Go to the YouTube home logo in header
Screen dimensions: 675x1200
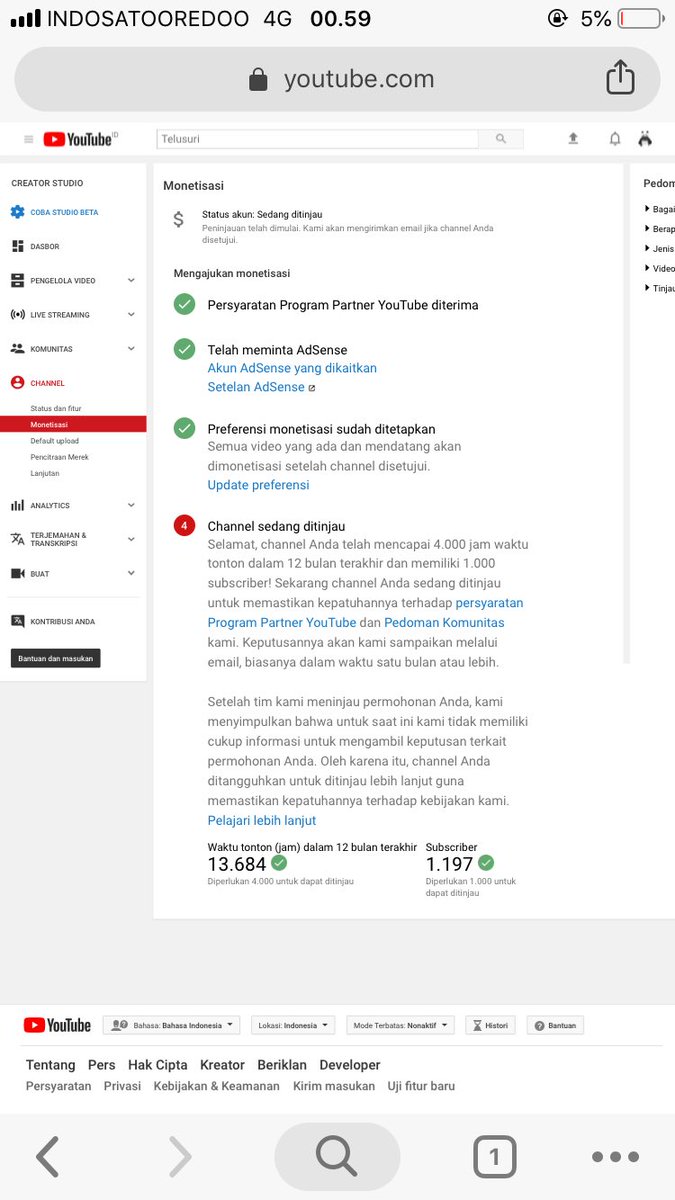coord(80,139)
